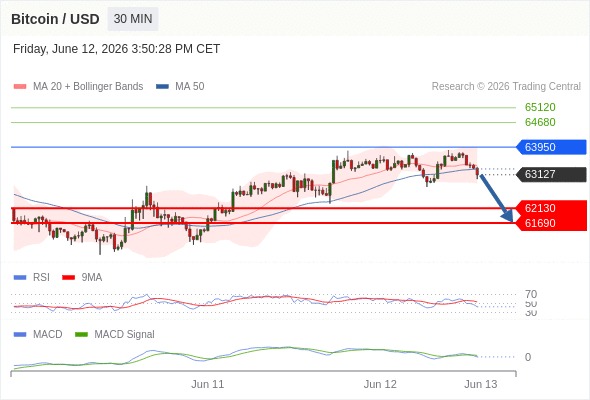Click the 65120 resistance level label
The width and height of the screenshot is (590, 400).
pyautogui.click(x=540, y=107)
